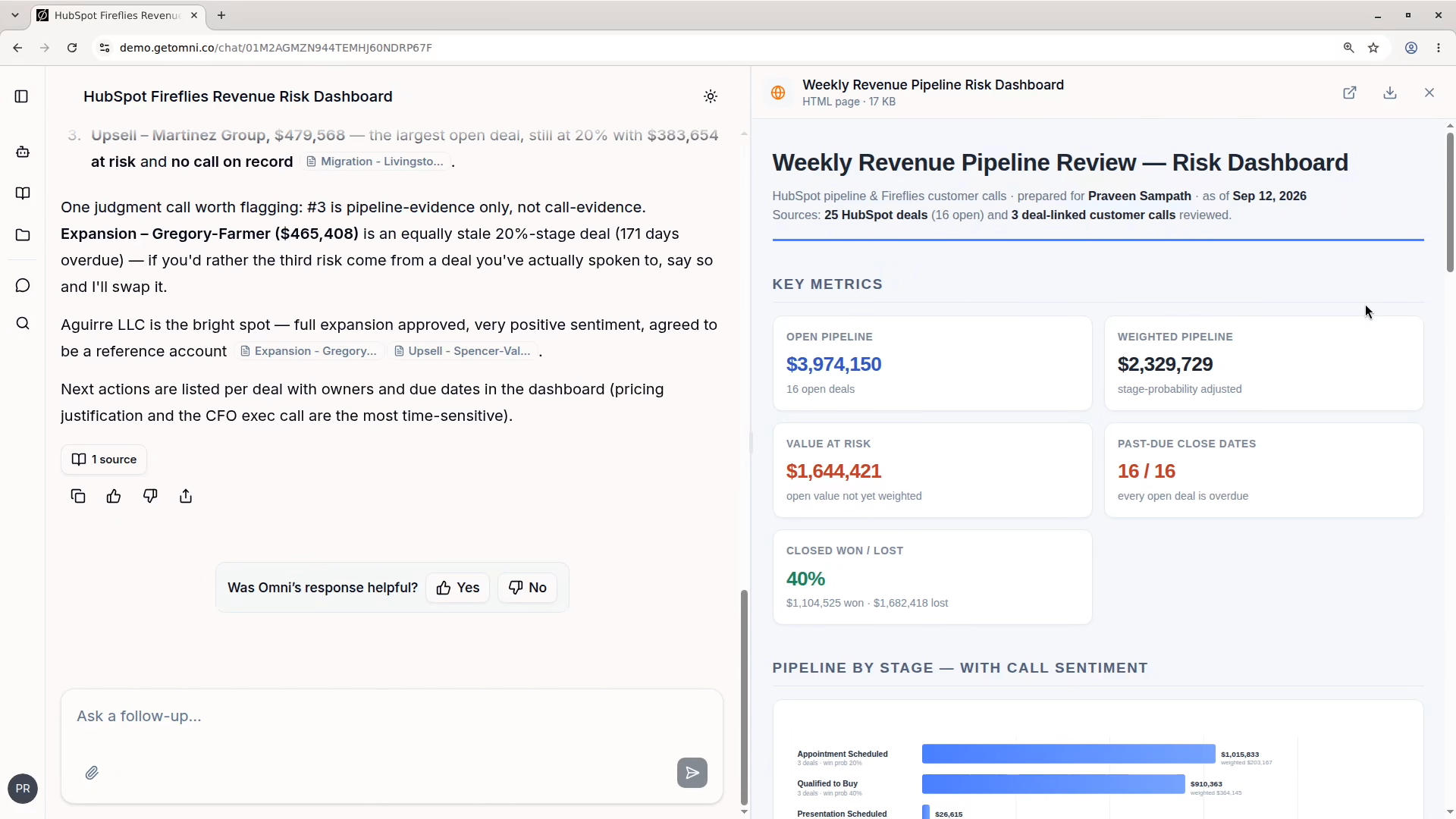Click the address bar URL
This screenshot has width=1456, height=819.
click(x=276, y=48)
